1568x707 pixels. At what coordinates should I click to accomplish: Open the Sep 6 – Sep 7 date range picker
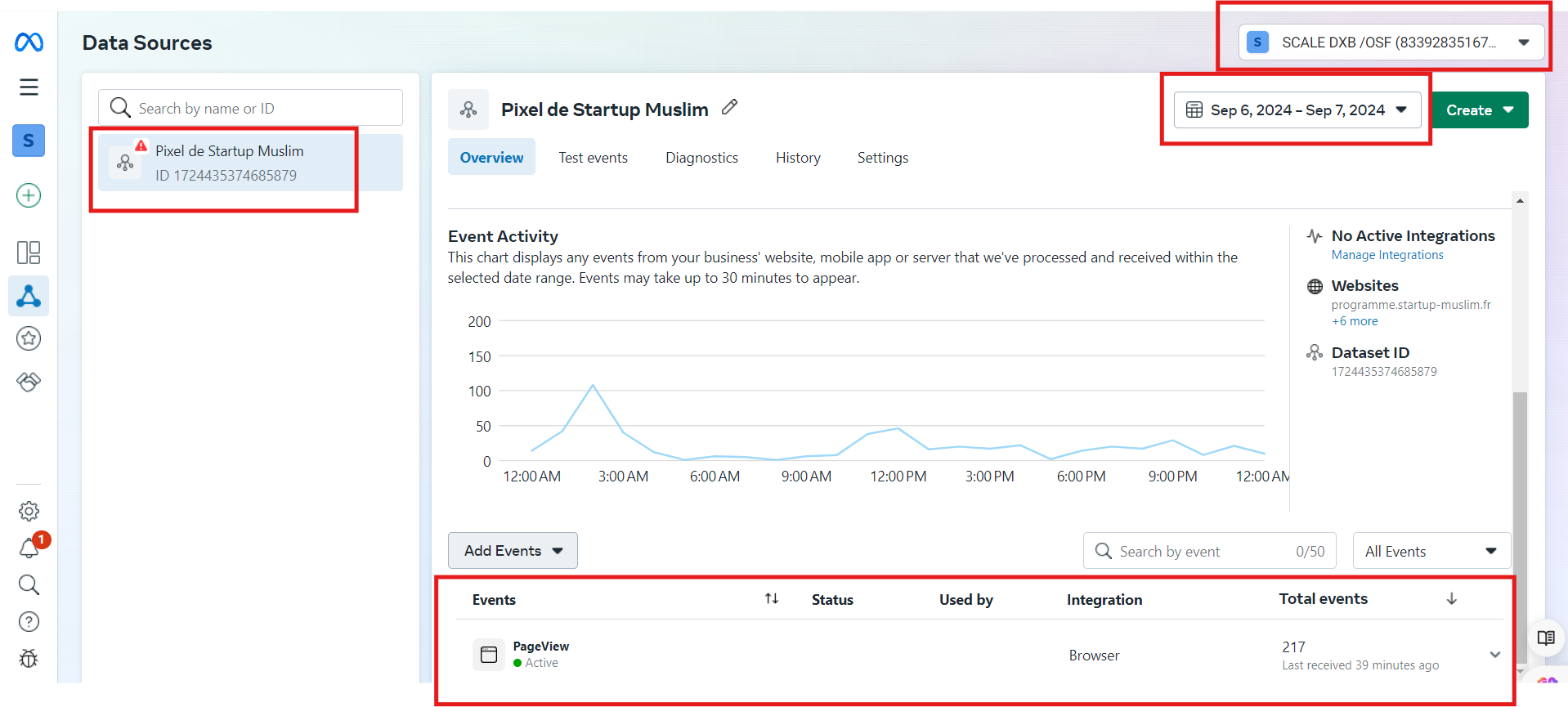(x=1297, y=110)
